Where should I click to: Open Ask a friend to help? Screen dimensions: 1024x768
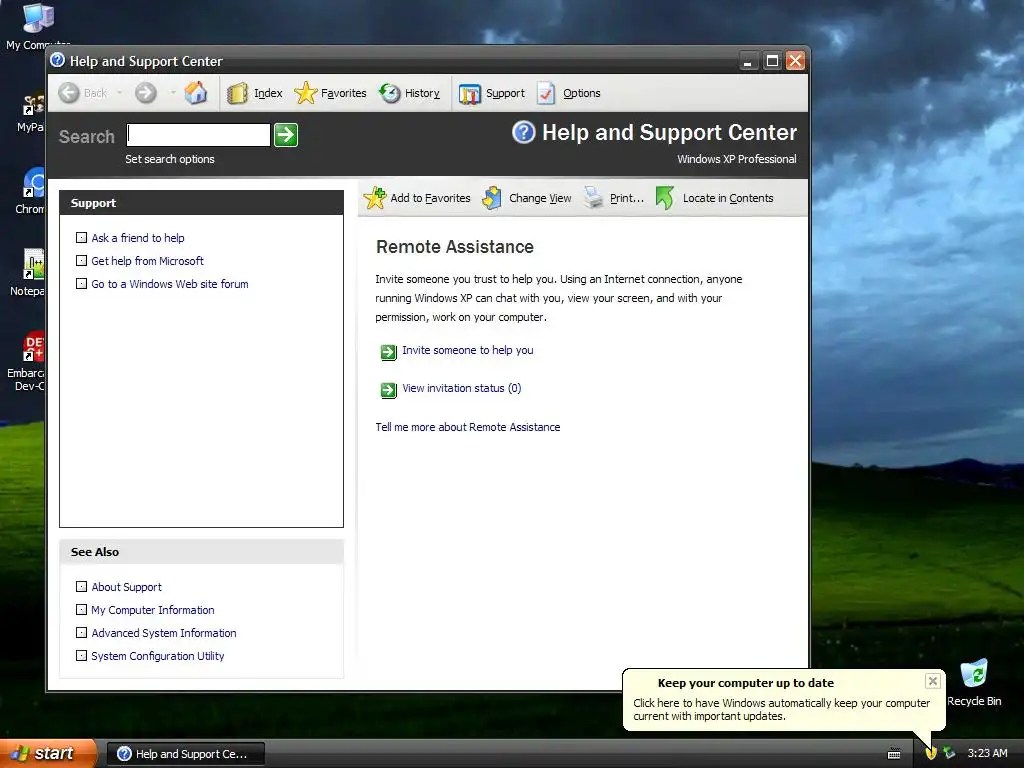pos(138,238)
